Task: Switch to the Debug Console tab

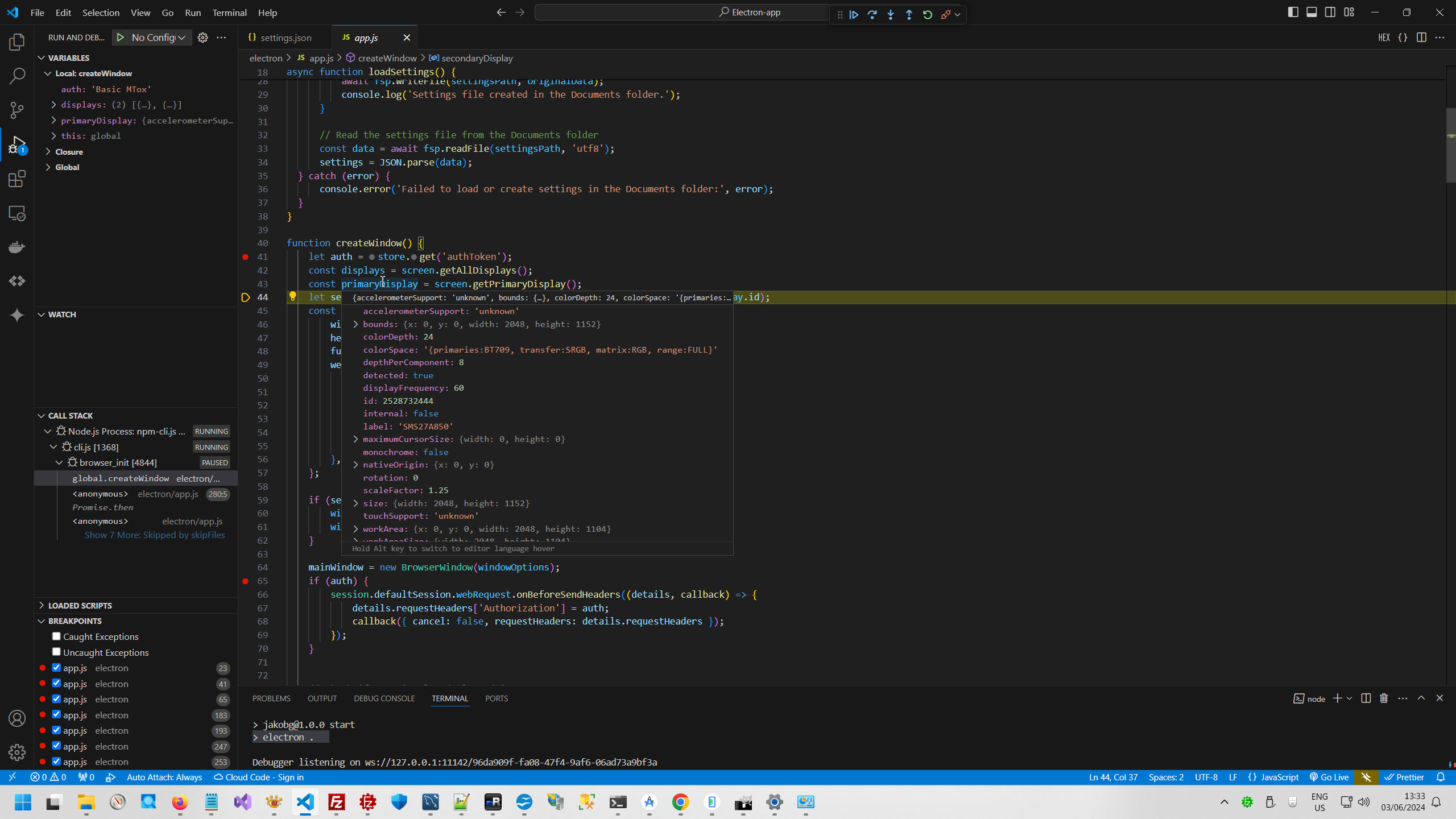Action: point(384,698)
